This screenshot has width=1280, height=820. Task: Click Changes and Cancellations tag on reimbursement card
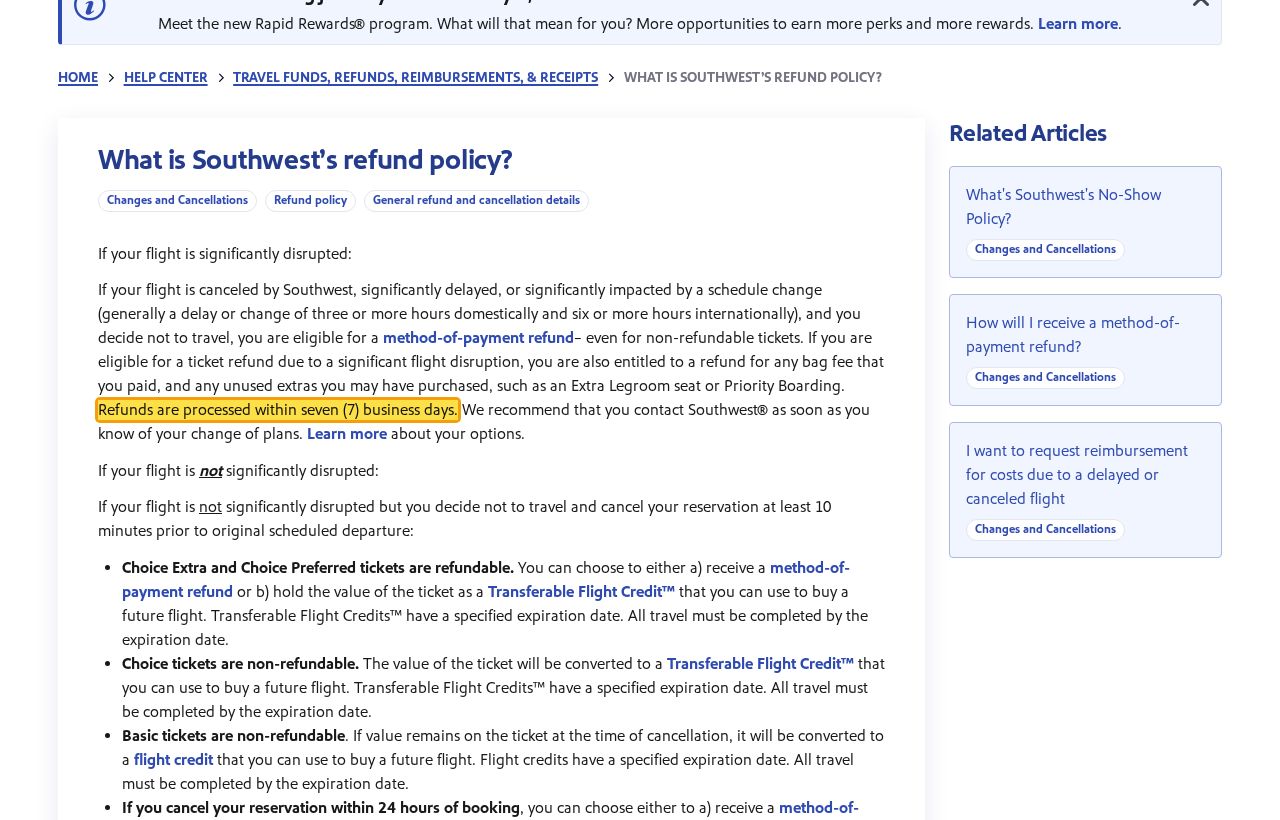(1045, 530)
